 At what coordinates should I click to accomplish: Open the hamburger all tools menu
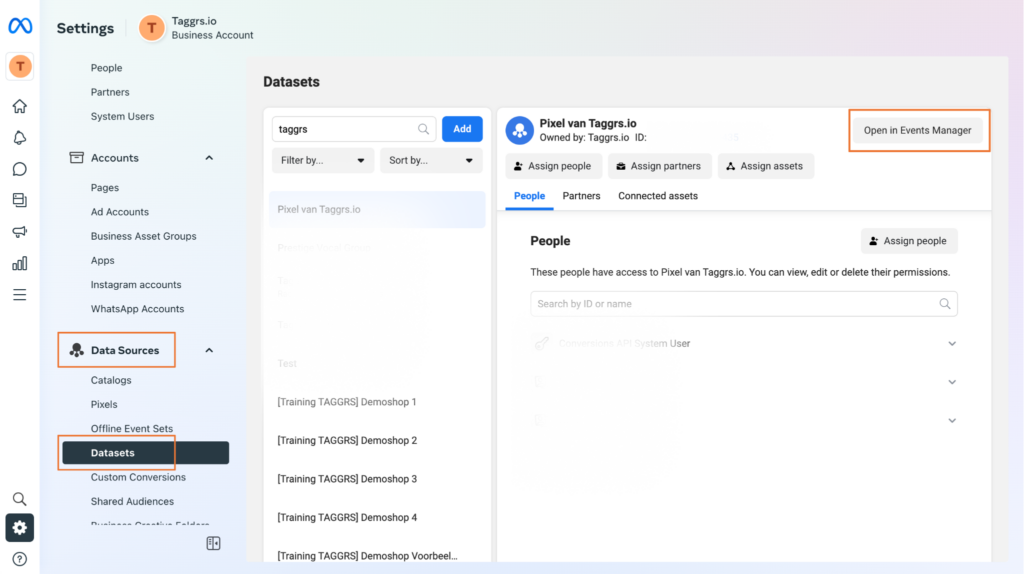[20, 295]
